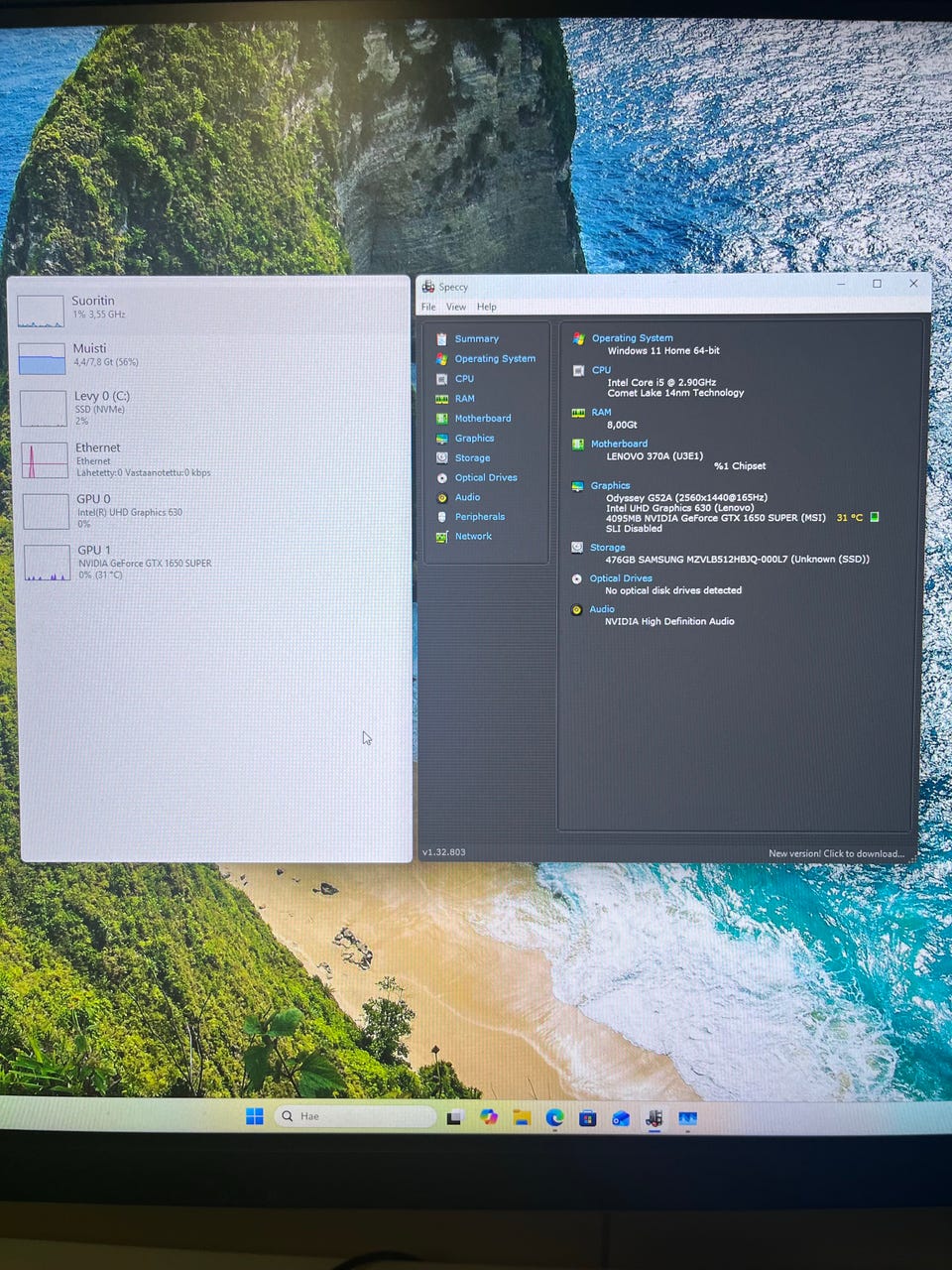
Task: Click 'Intel Core i5 @ 2.90GHz' text
Action: click(x=661, y=382)
